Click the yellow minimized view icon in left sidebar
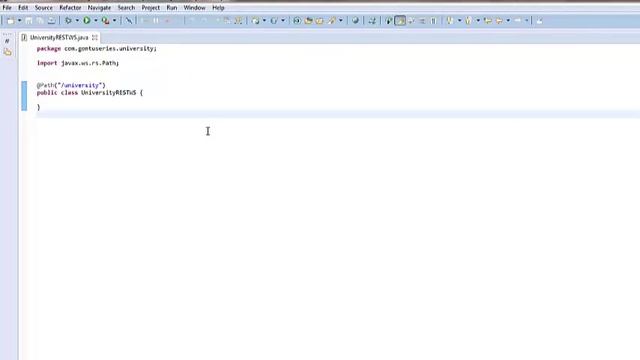The height and width of the screenshot is (360, 640). 7,52
